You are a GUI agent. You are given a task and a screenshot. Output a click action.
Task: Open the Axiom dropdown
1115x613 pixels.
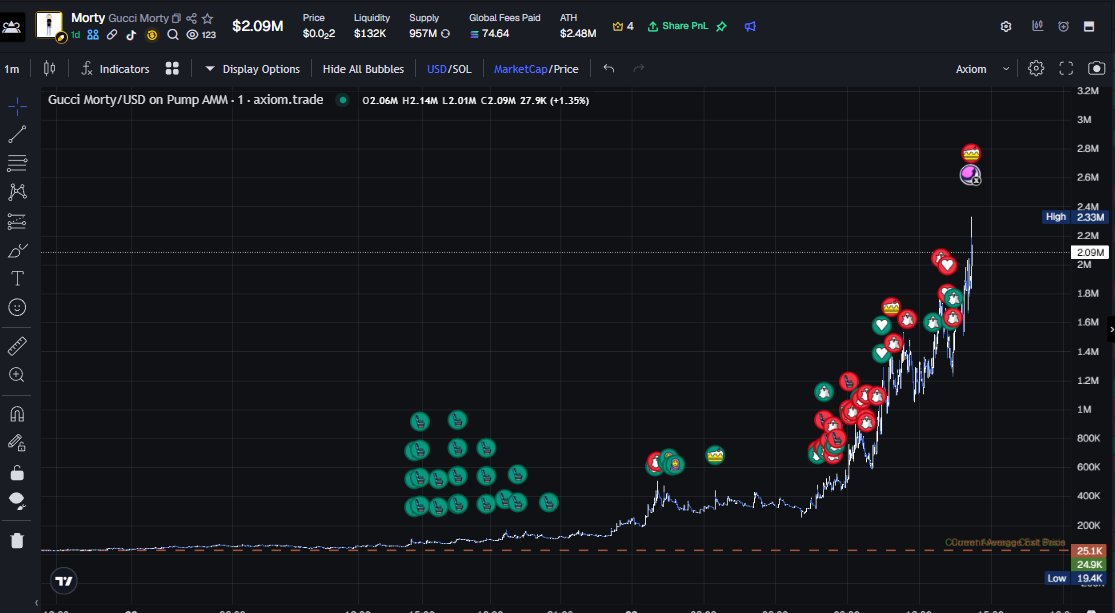[x=982, y=69]
